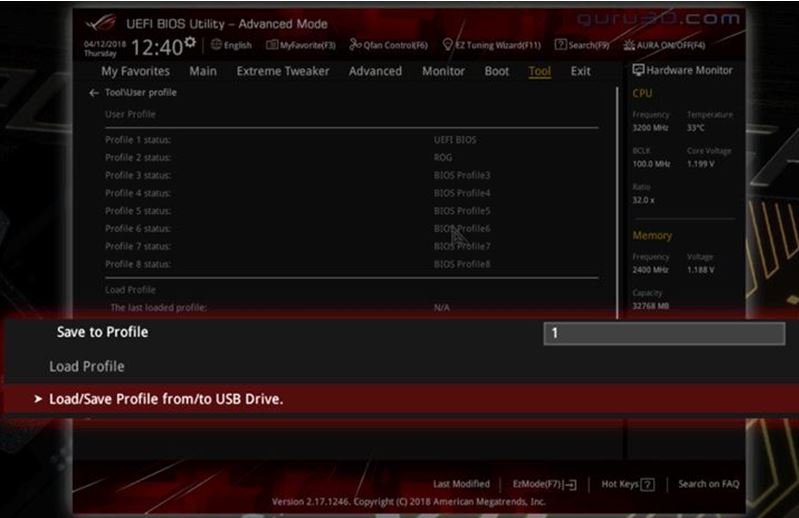Select the Tool tab
Screen dimensions: 799x518
(x=540, y=71)
